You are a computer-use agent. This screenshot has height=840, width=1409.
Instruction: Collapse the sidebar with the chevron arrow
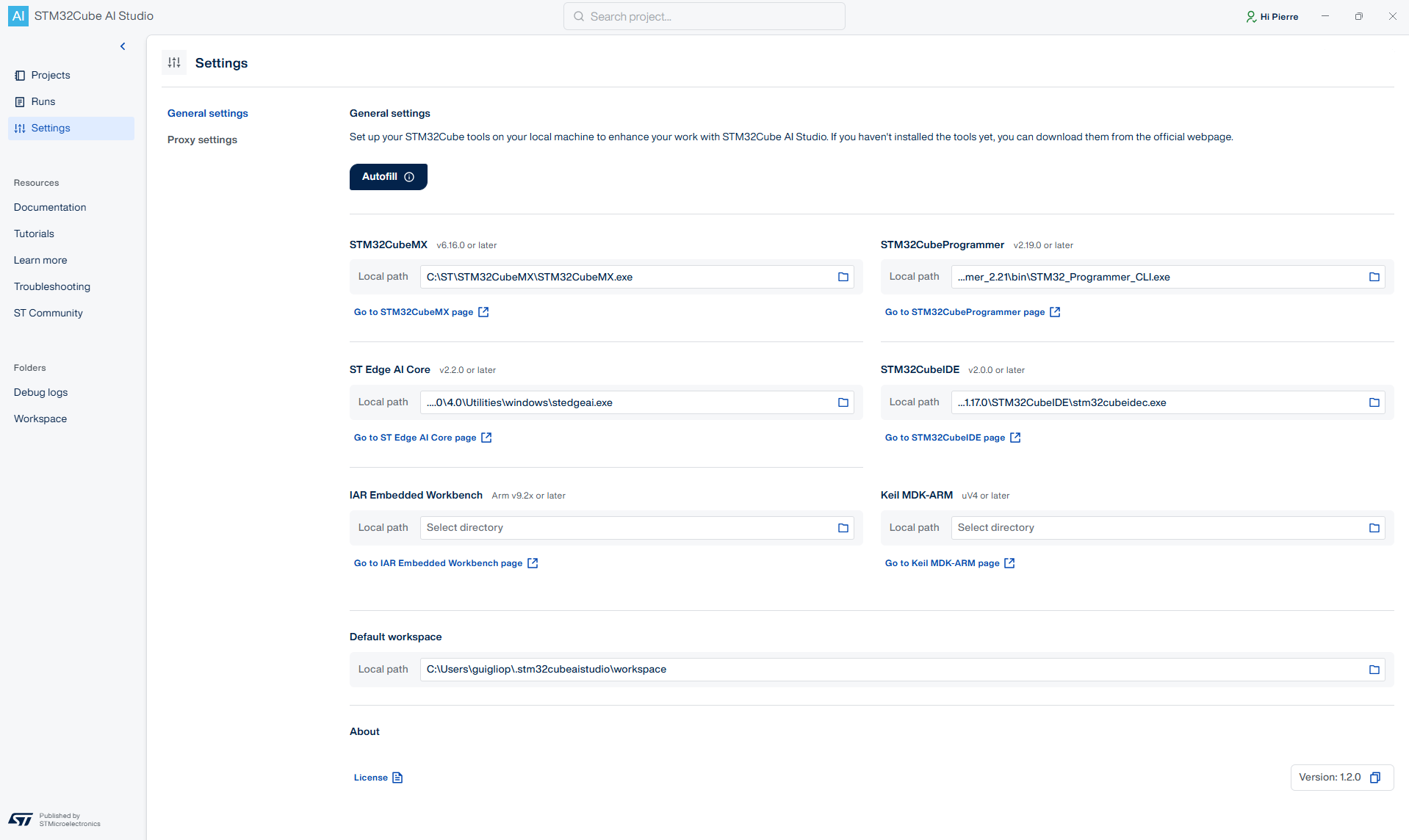(123, 46)
